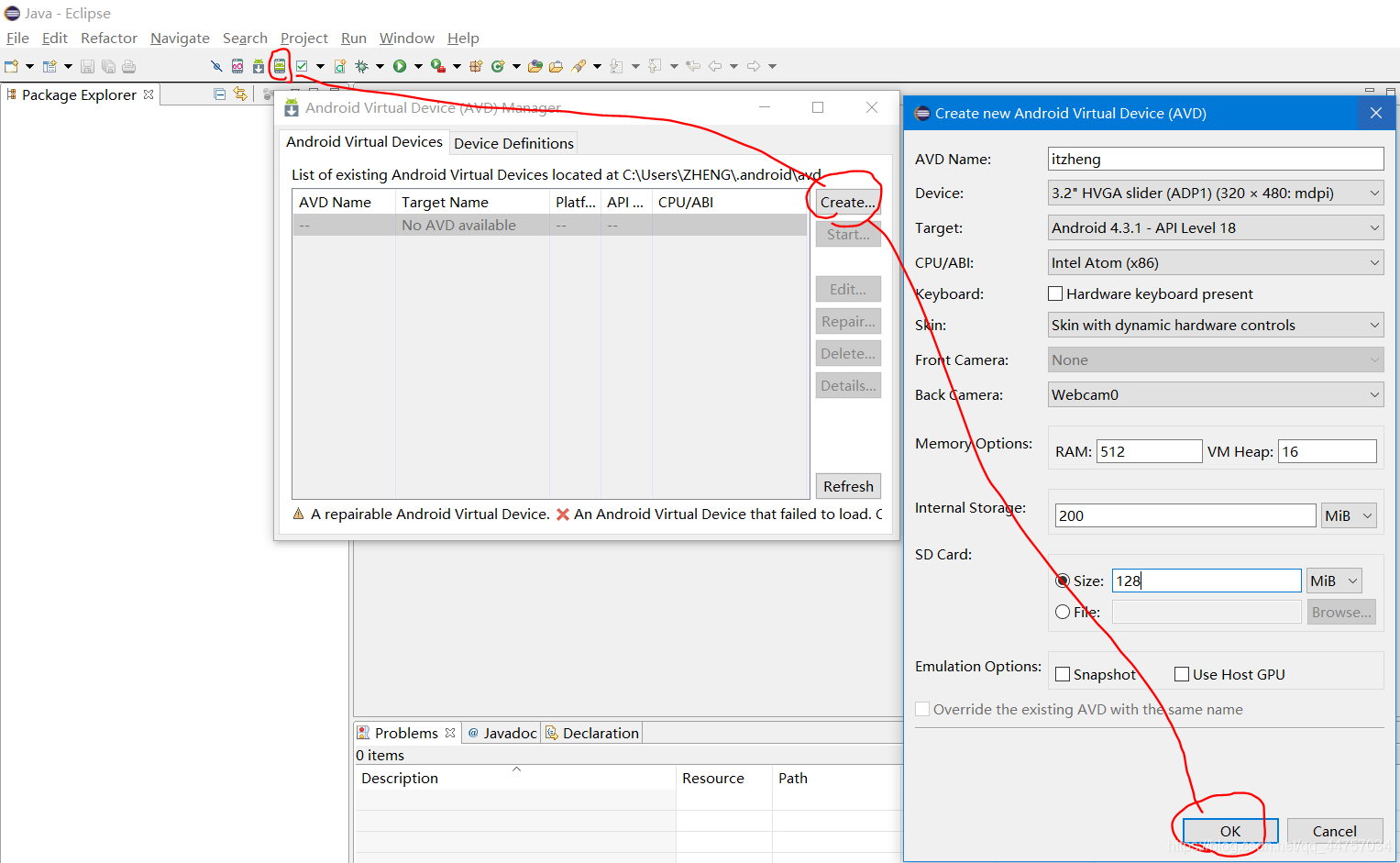Viewport: 1400px width, 863px height.
Task: Click the Target Name column header
Action: 472,202
